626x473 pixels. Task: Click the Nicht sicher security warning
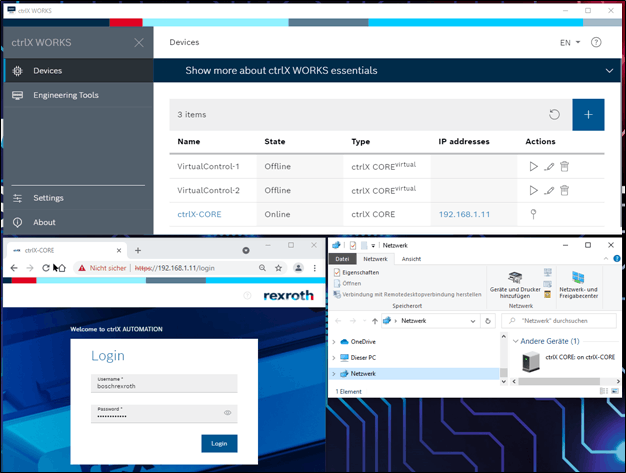102,268
